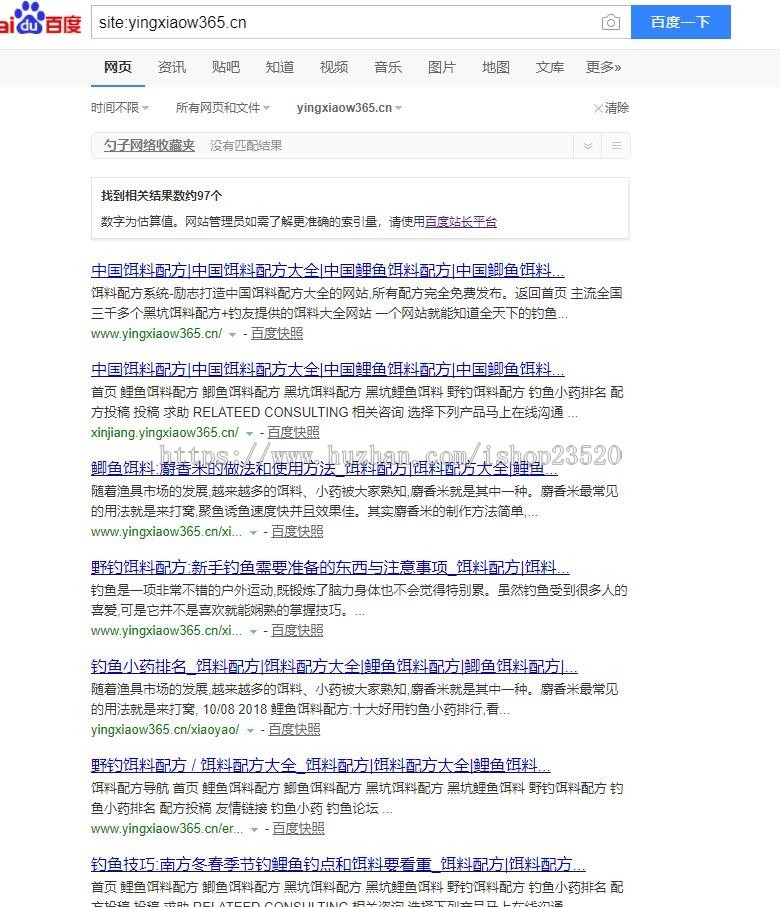This screenshot has width=780, height=907.
Task: Expand the bookmark bar double-chevron icon
Action: point(587,145)
